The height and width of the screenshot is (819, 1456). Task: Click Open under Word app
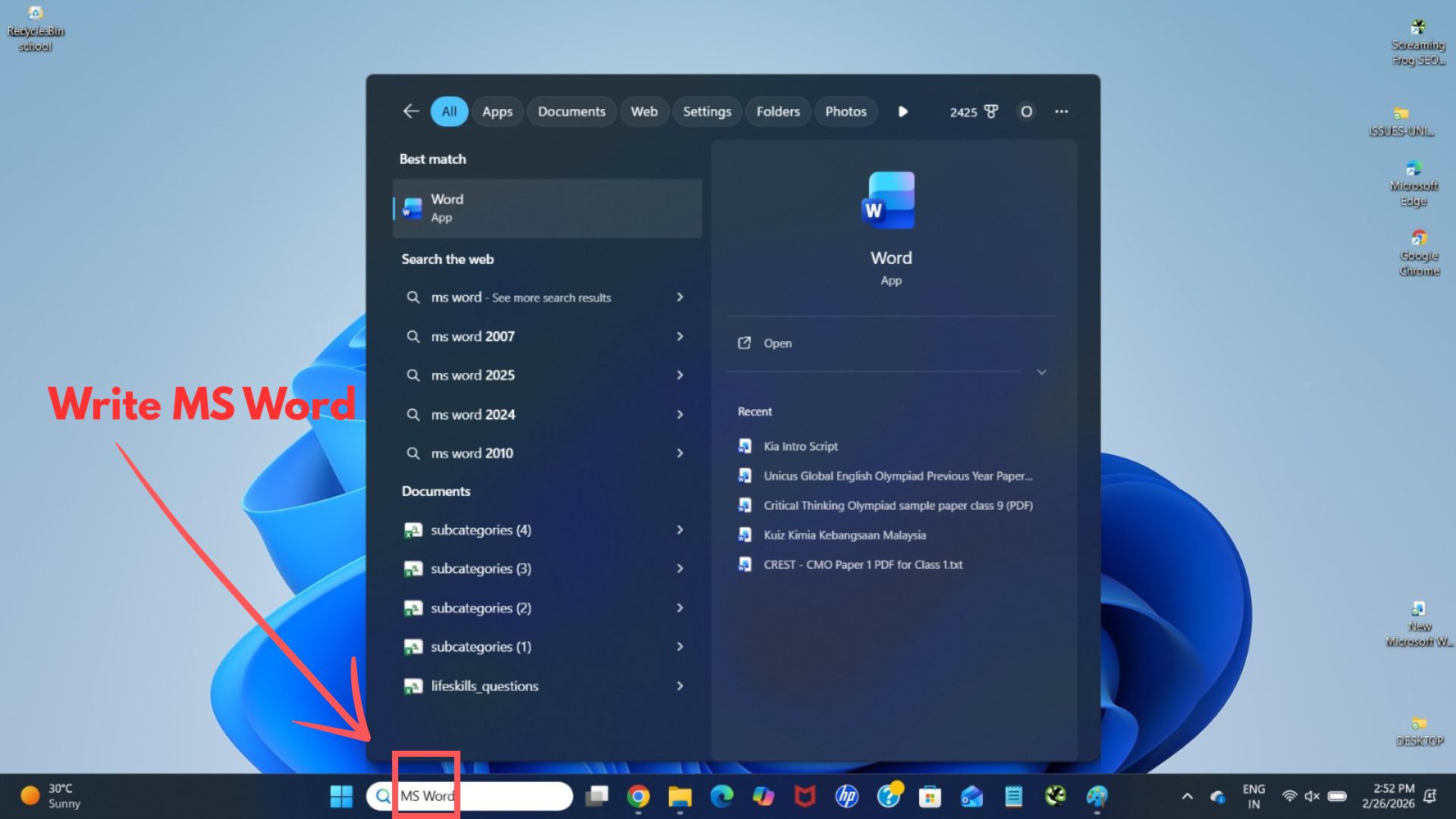tap(777, 344)
